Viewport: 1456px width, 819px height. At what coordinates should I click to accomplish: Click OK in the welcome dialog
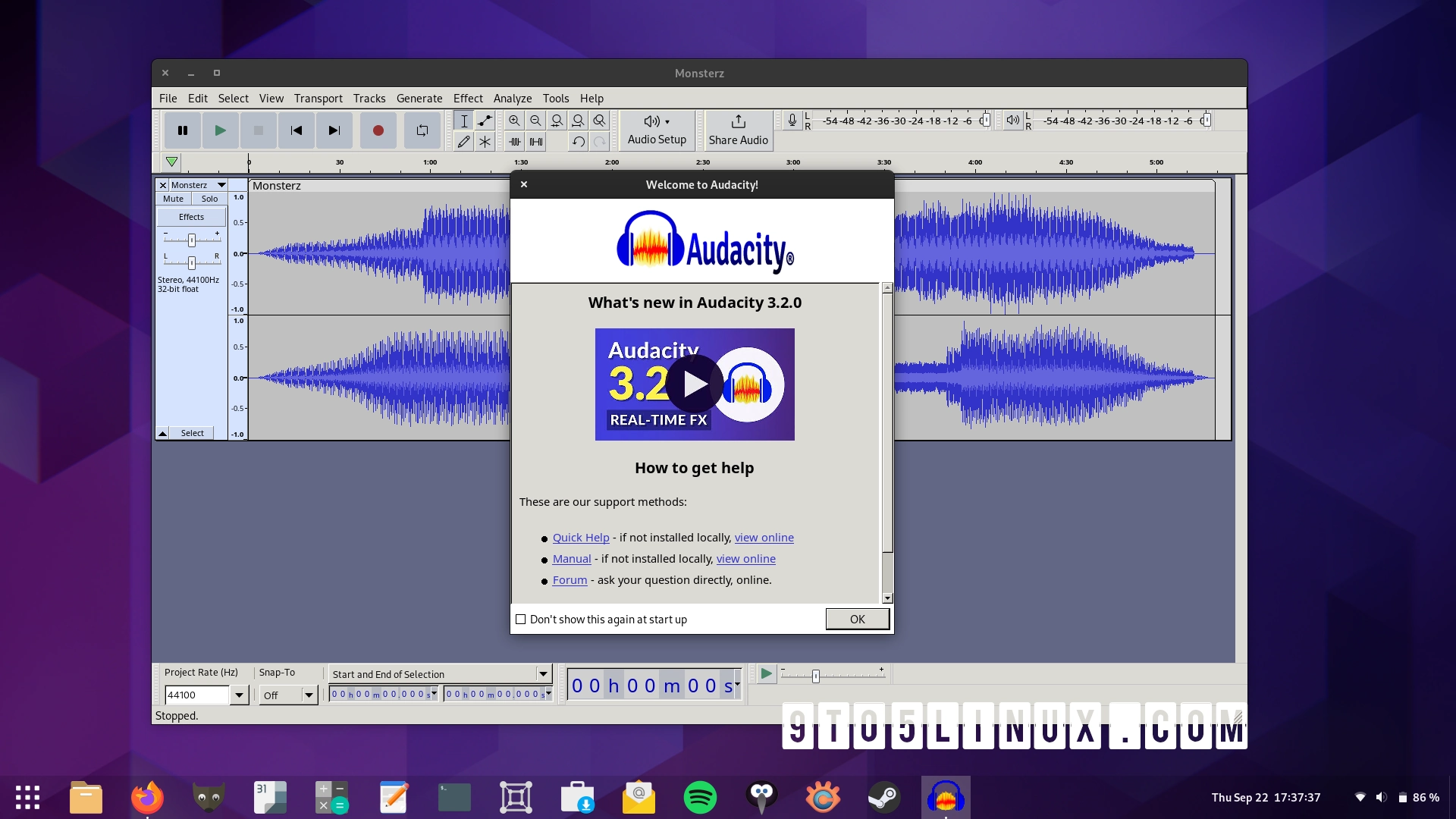pos(857,619)
